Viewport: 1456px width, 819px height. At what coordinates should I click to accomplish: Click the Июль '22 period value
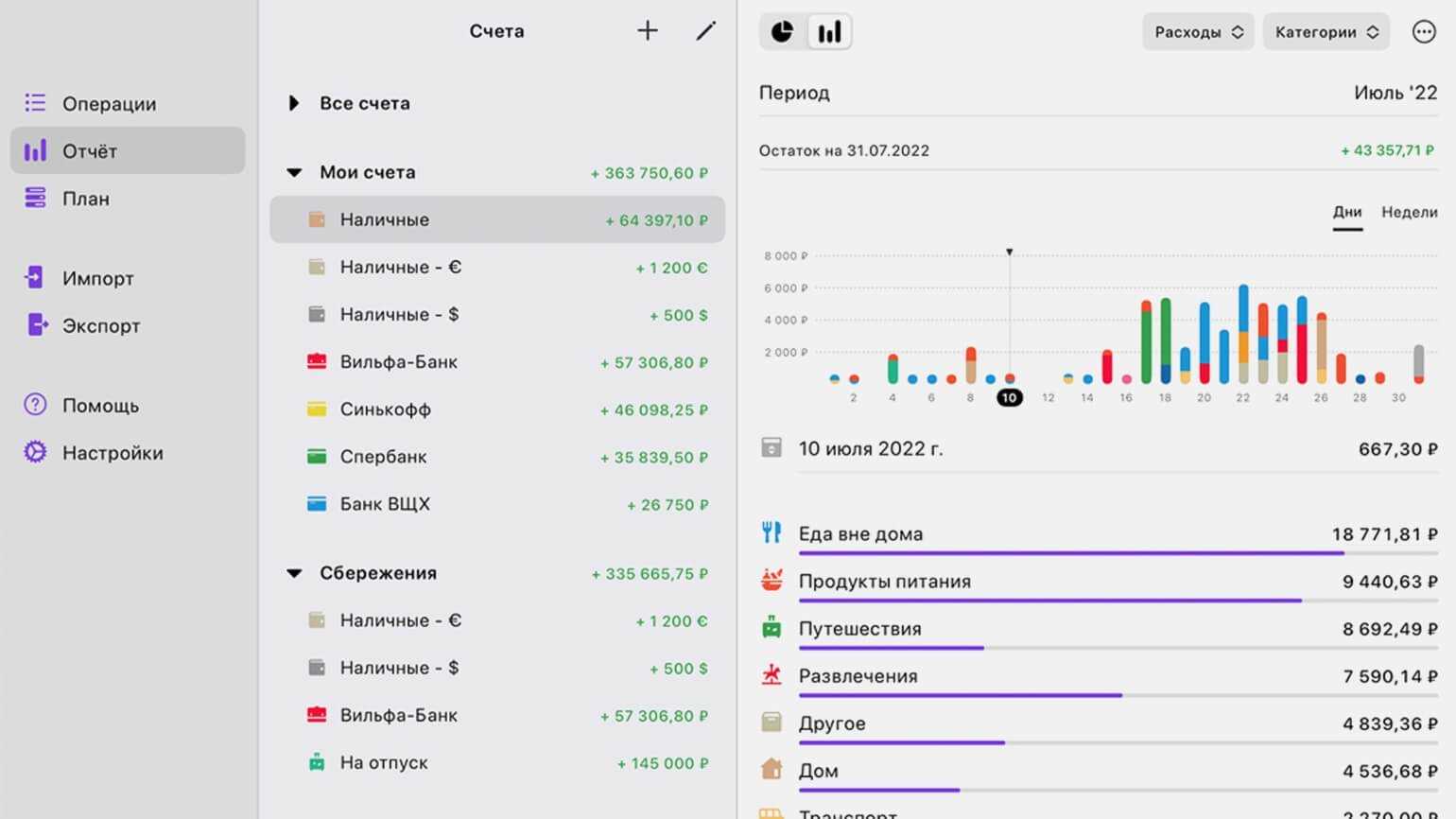pos(1395,93)
